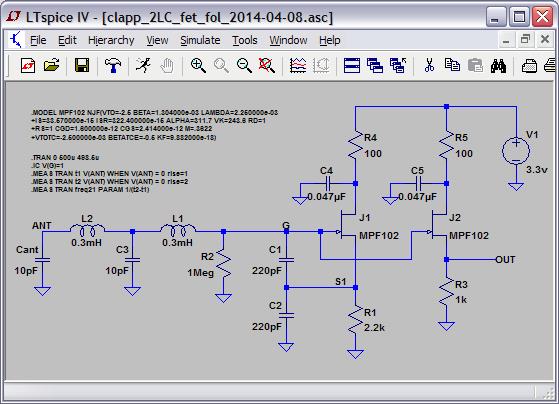Click the Zoom to Fit crossed magnifier icon
Image resolution: width=559 pixels, height=404 pixels.
click(267, 66)
